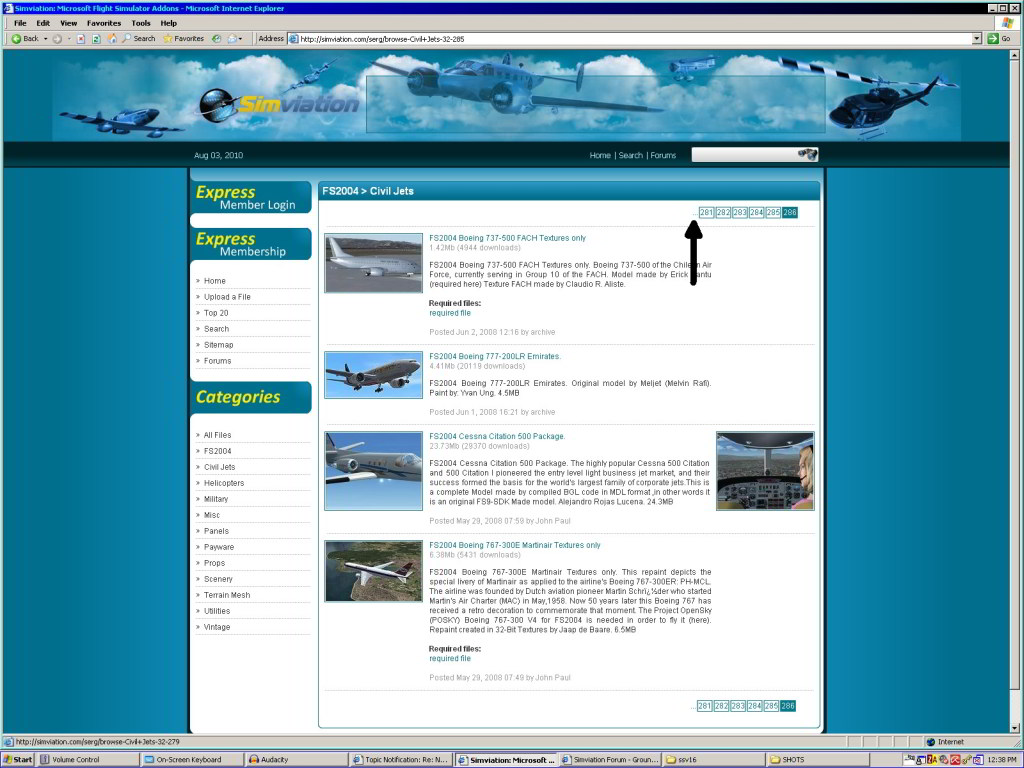Click required file link under Boeing 767-300E entry

point(450,659)
